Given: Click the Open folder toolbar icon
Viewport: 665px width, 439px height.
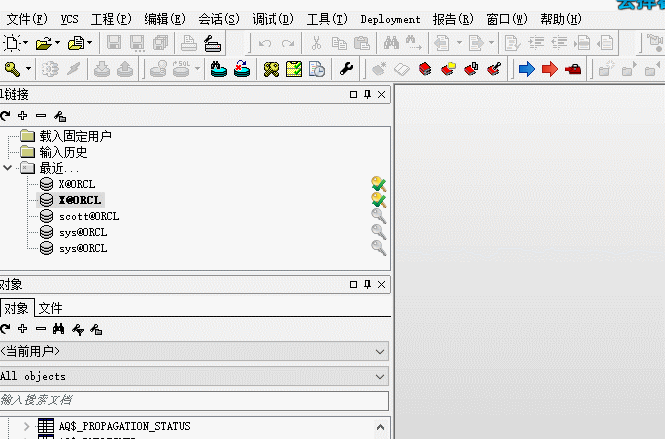Looking at the screenshot, I should coord(44,43).
